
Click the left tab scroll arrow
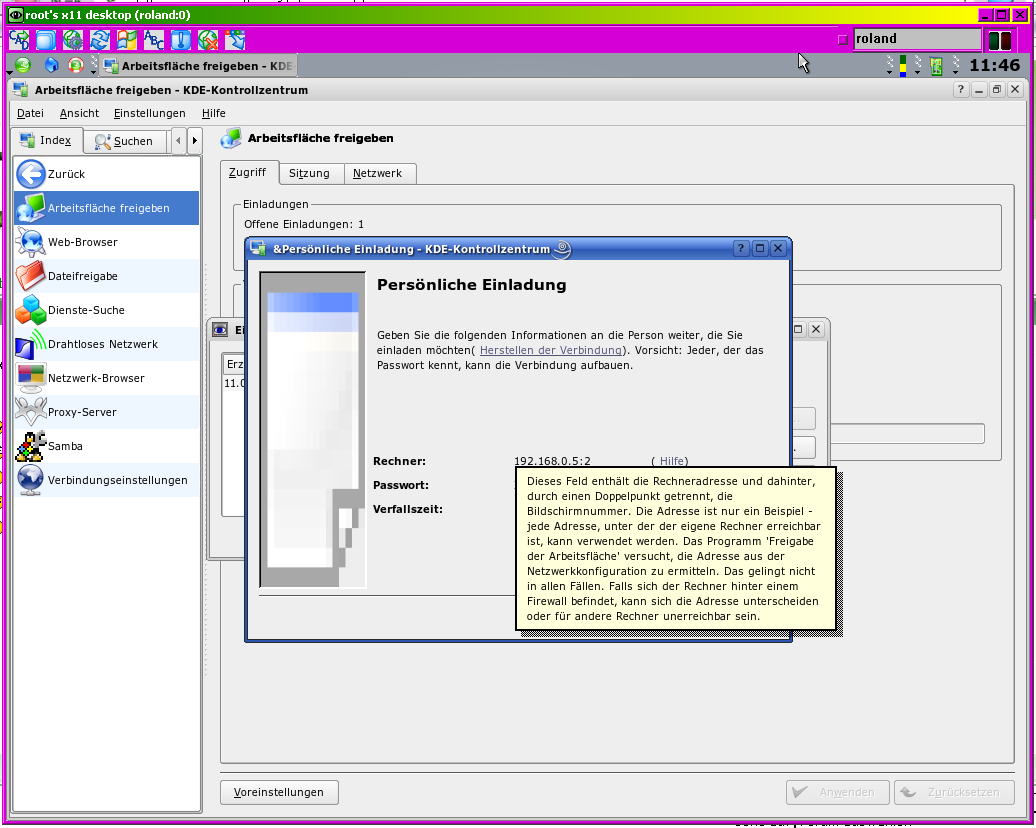[x=178, y=141]
